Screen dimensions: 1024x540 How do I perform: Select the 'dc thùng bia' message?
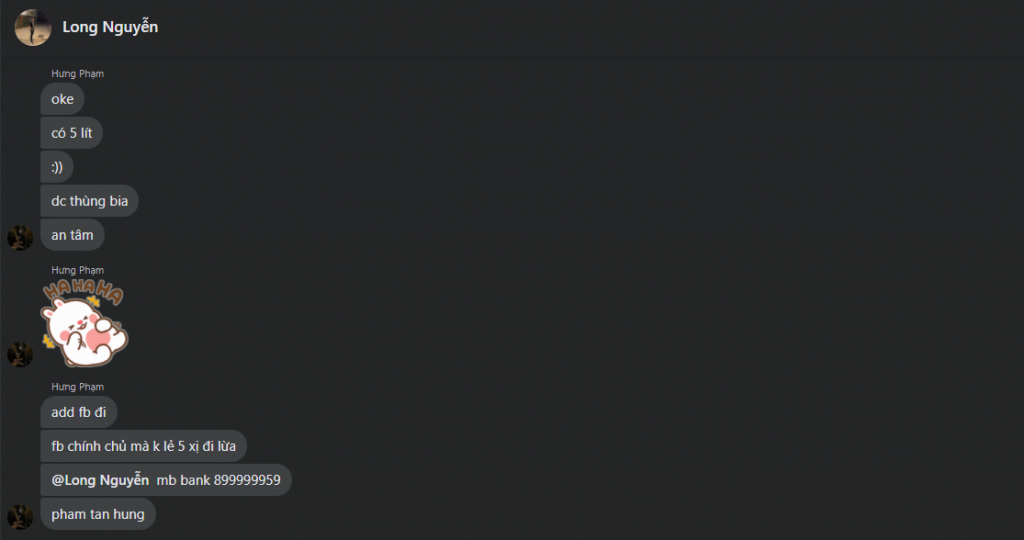[x=89, y=201]
